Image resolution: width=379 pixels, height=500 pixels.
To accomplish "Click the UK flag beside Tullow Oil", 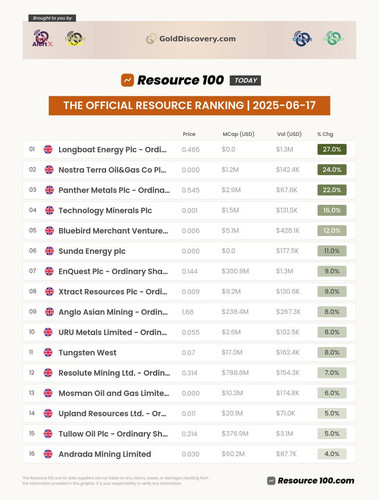I will pyautogui.click(x=48, y=434).
